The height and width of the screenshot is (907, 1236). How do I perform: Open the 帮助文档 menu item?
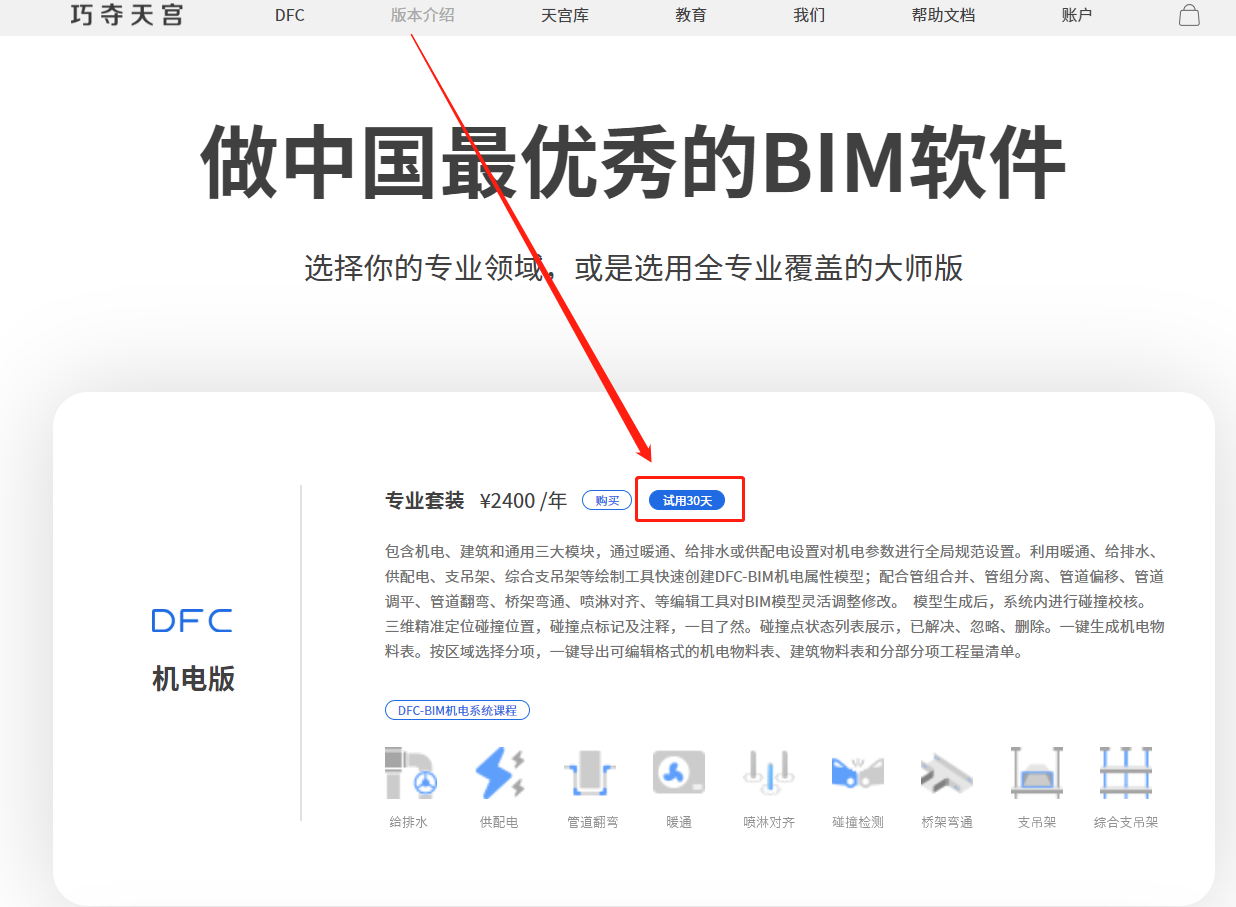tap(943, 15)
